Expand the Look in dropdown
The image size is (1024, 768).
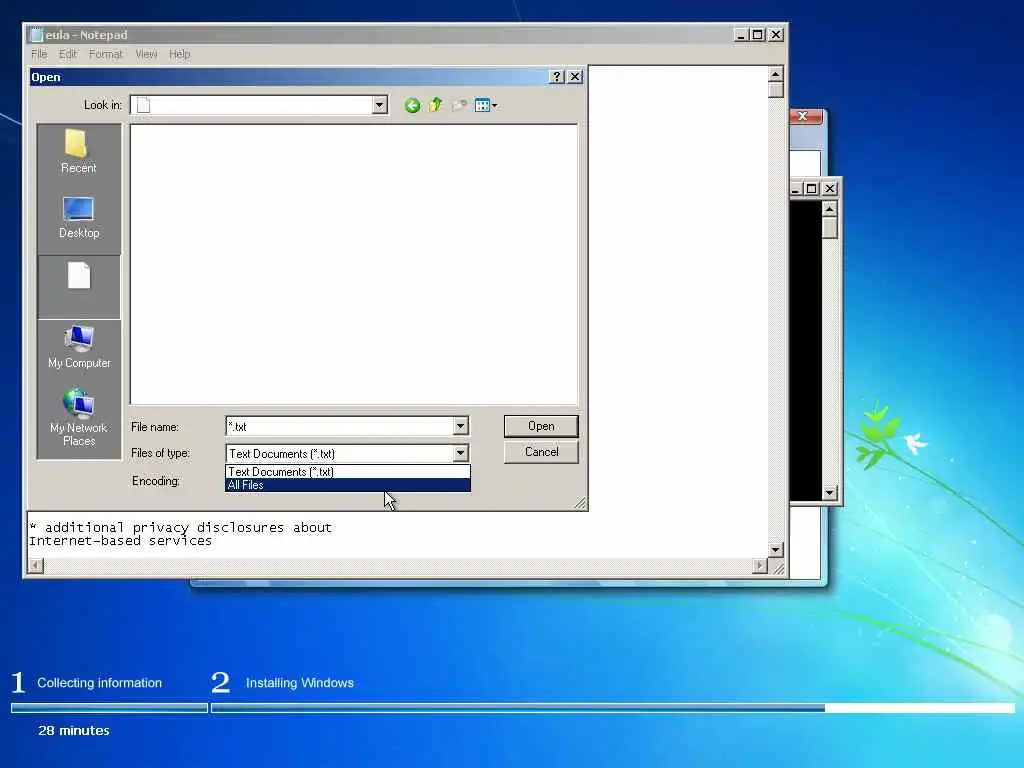point(379,105)
